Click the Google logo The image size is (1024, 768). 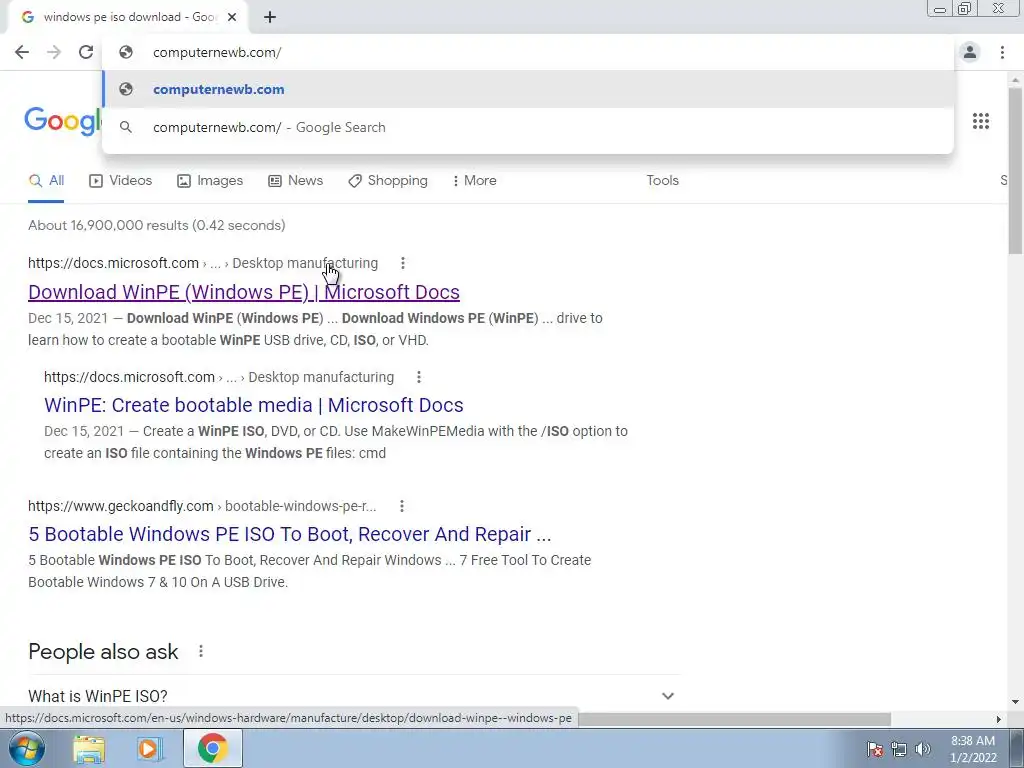click(x=63, y=121)
